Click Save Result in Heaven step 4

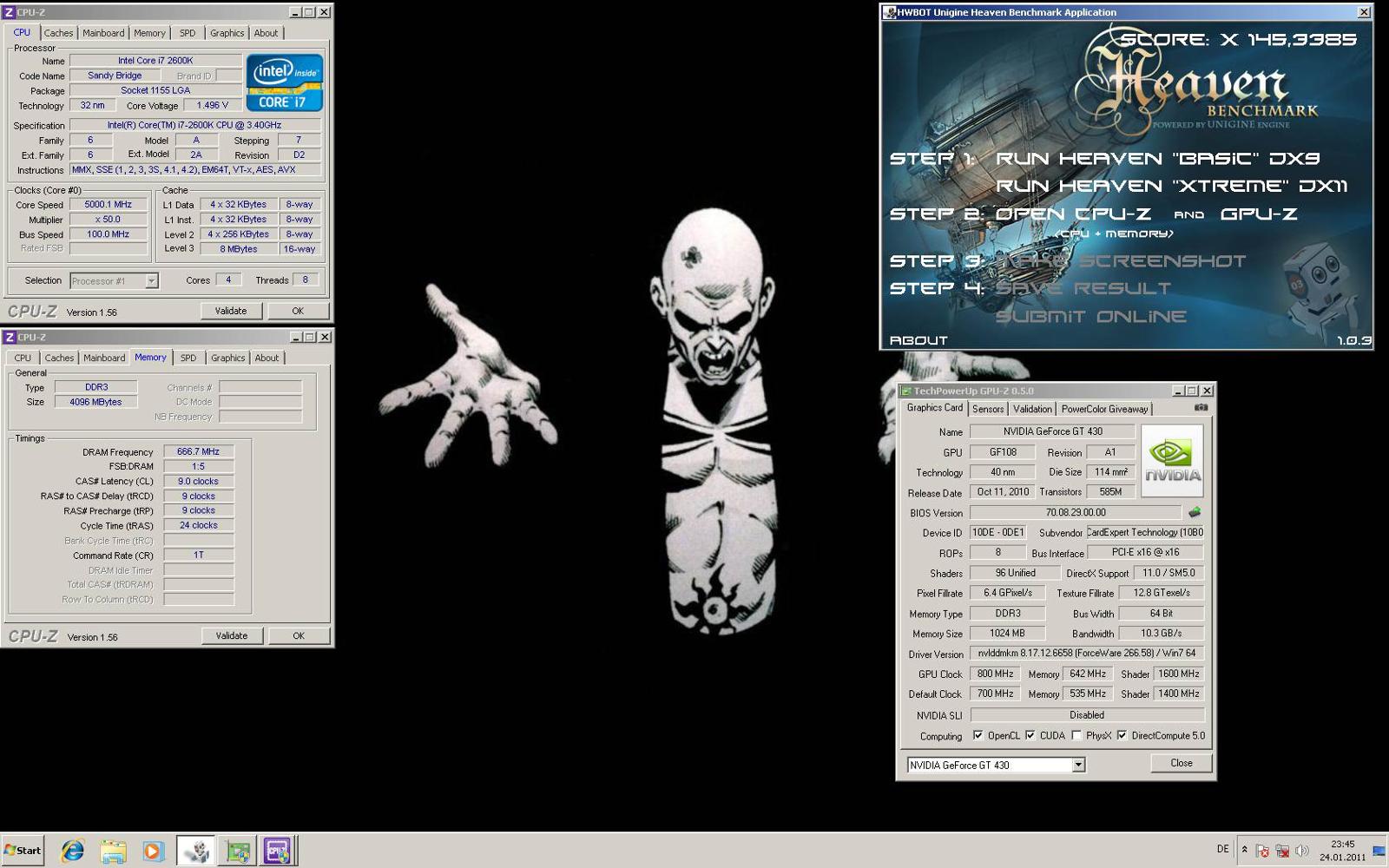1083,288
